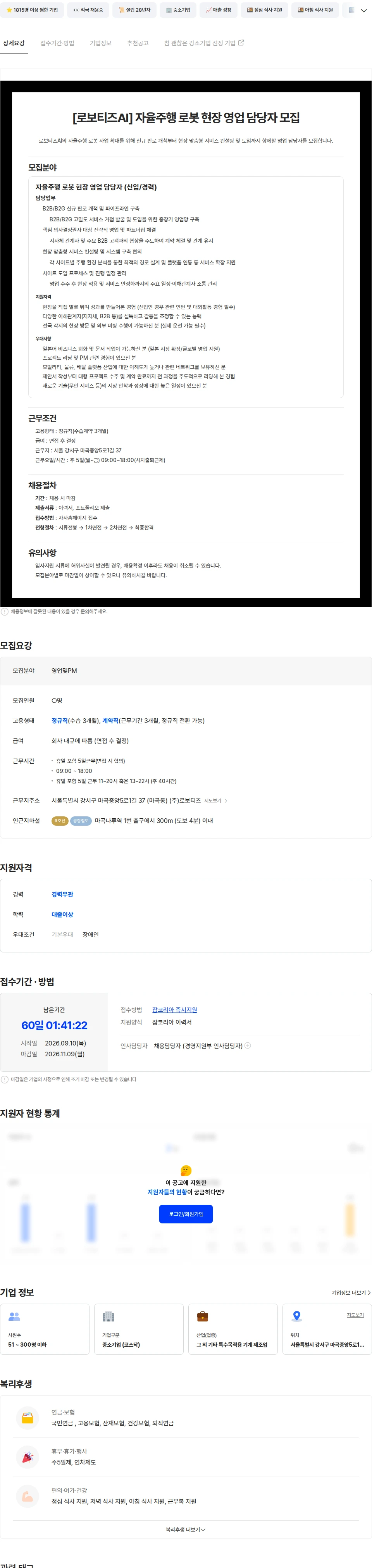The height and width of the screenshot is (1568, 372).
Task: Click the 51 ~ 300명 이하 employee count text
Action: click(x=27, y=1345)
